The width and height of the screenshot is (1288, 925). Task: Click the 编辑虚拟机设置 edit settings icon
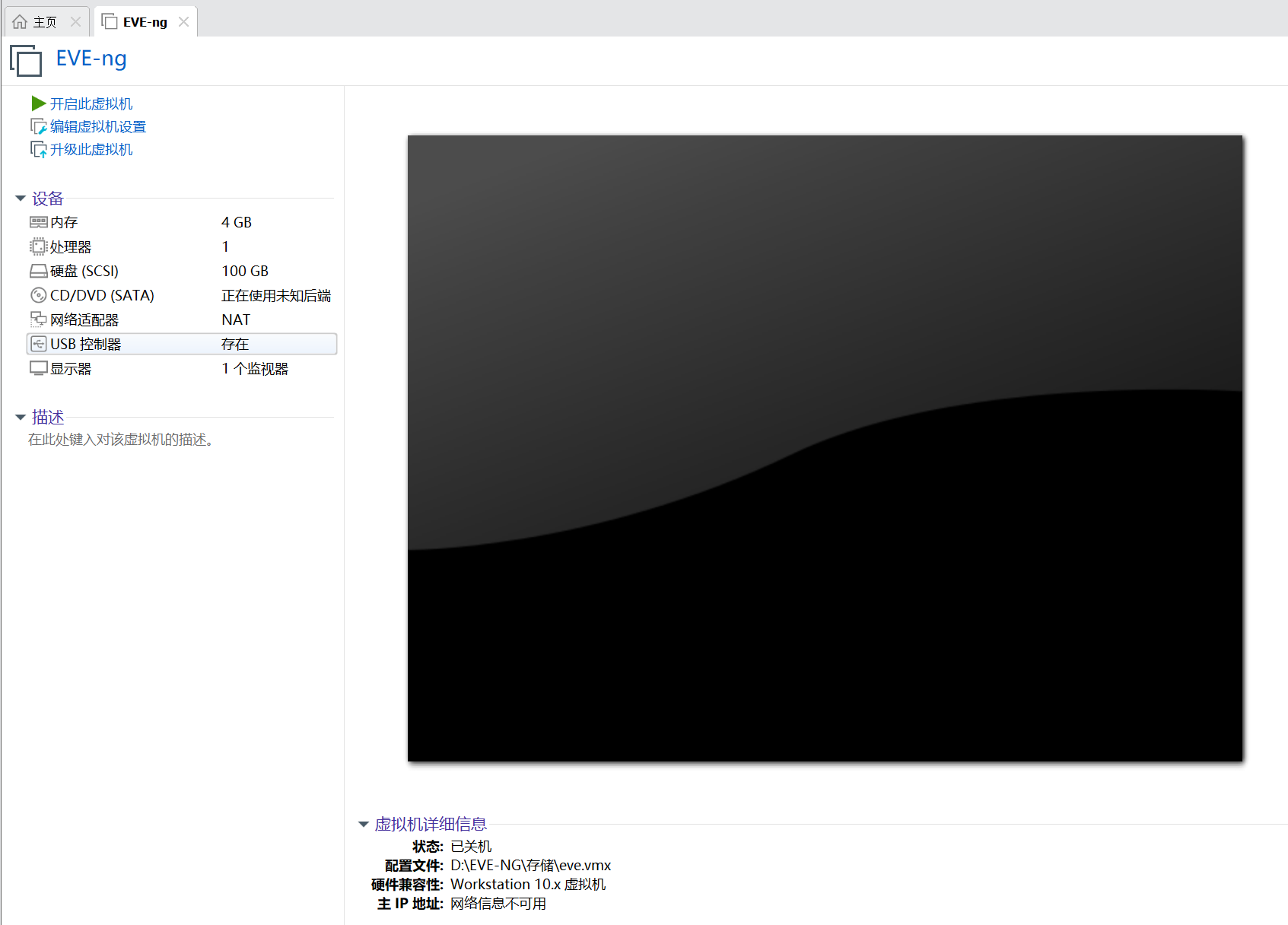[38, 126]
